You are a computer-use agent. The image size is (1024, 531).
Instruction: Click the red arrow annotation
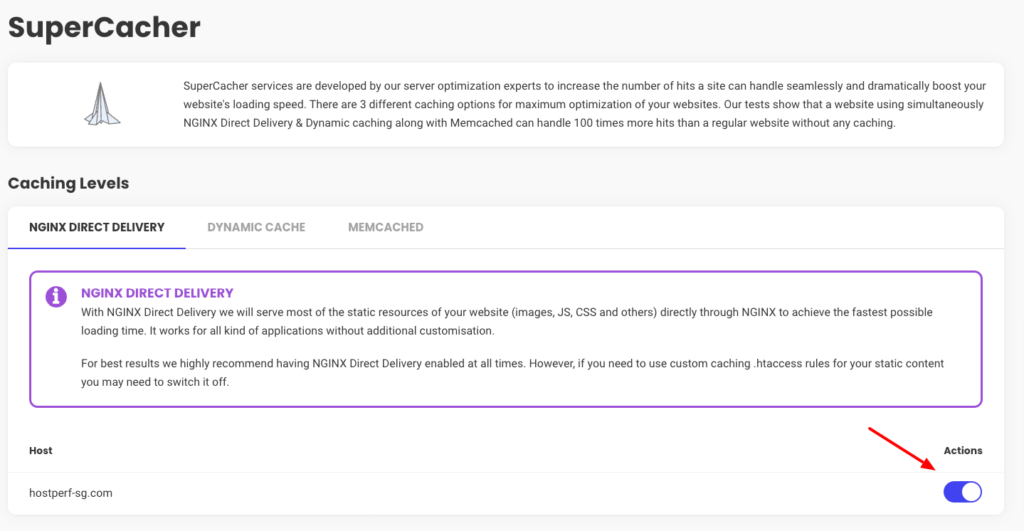tap(901, 448)
